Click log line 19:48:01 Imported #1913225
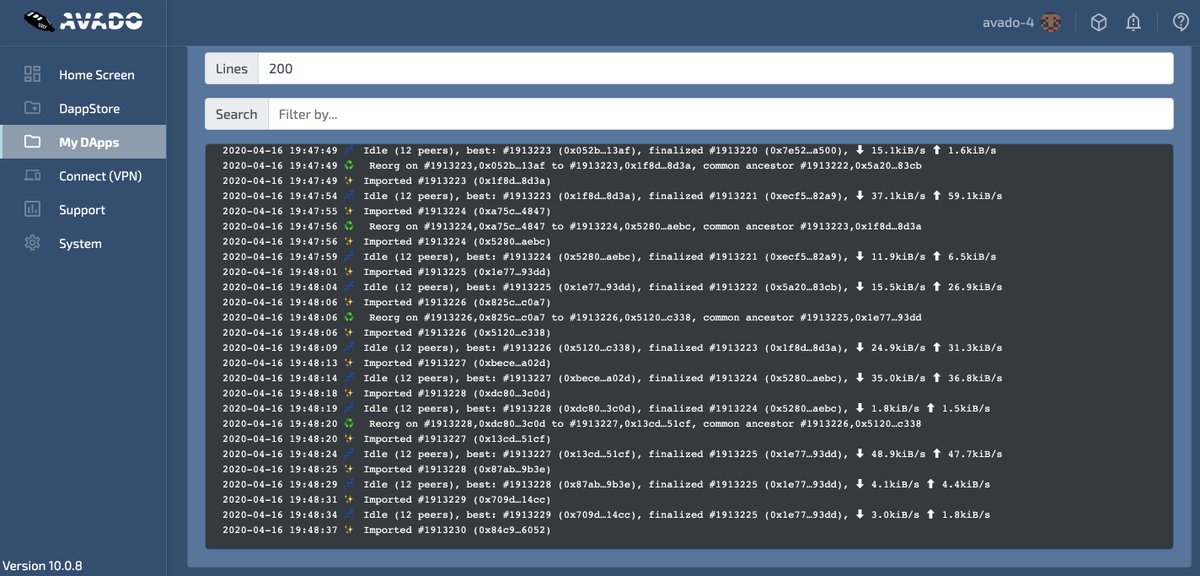The width and height of the screenshot is (1200, 576). coord(386,272)
